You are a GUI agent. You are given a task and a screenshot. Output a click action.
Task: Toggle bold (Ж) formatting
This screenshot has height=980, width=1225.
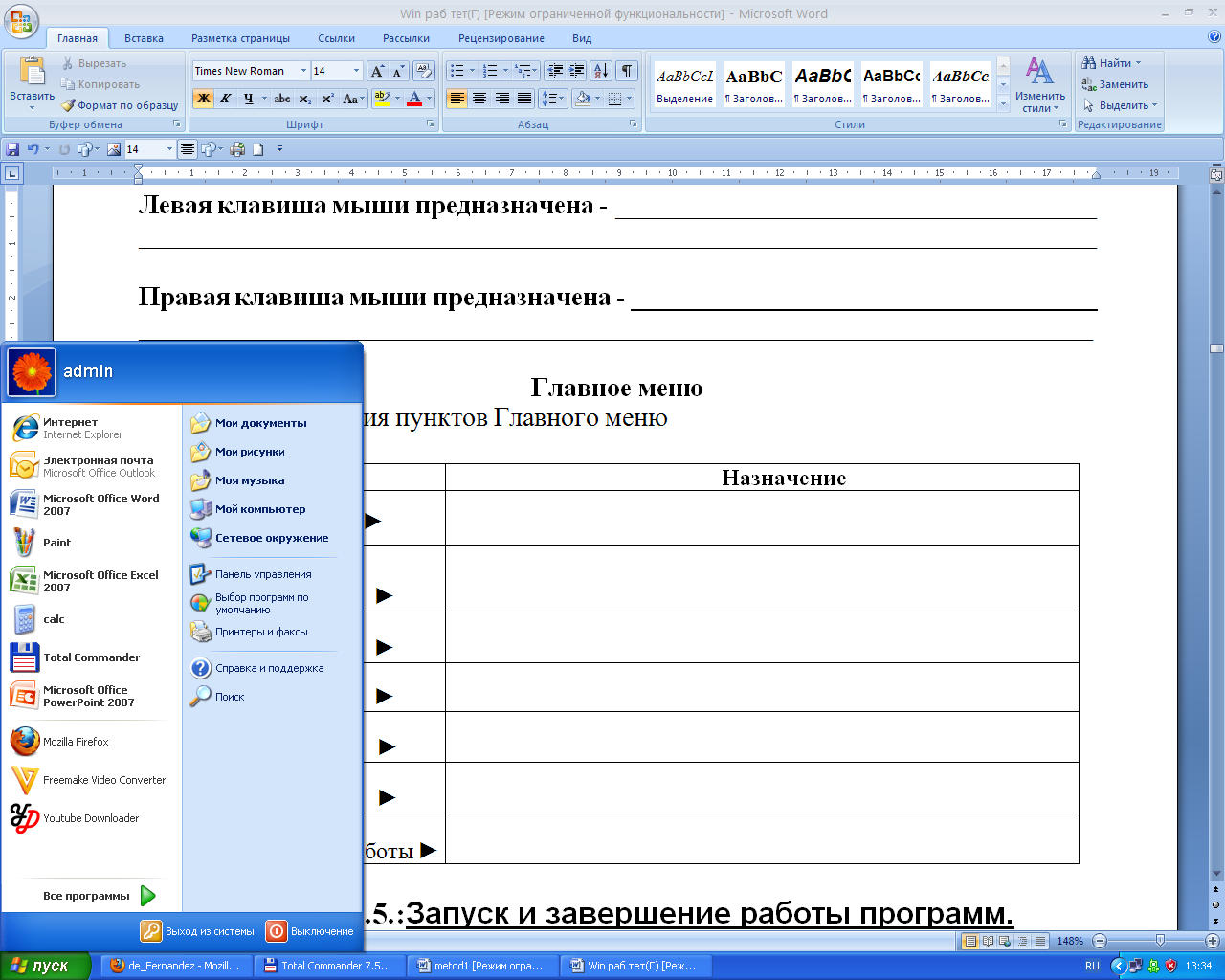click(203, 99)
